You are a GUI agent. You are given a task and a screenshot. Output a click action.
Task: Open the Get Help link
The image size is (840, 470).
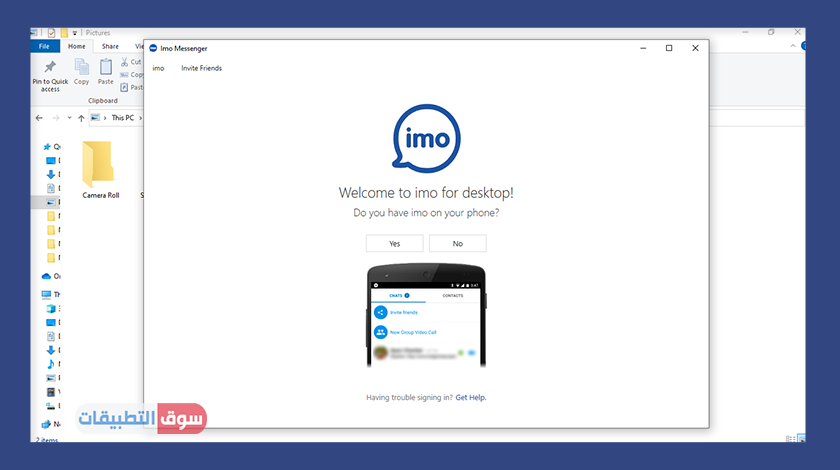(471, 397)
